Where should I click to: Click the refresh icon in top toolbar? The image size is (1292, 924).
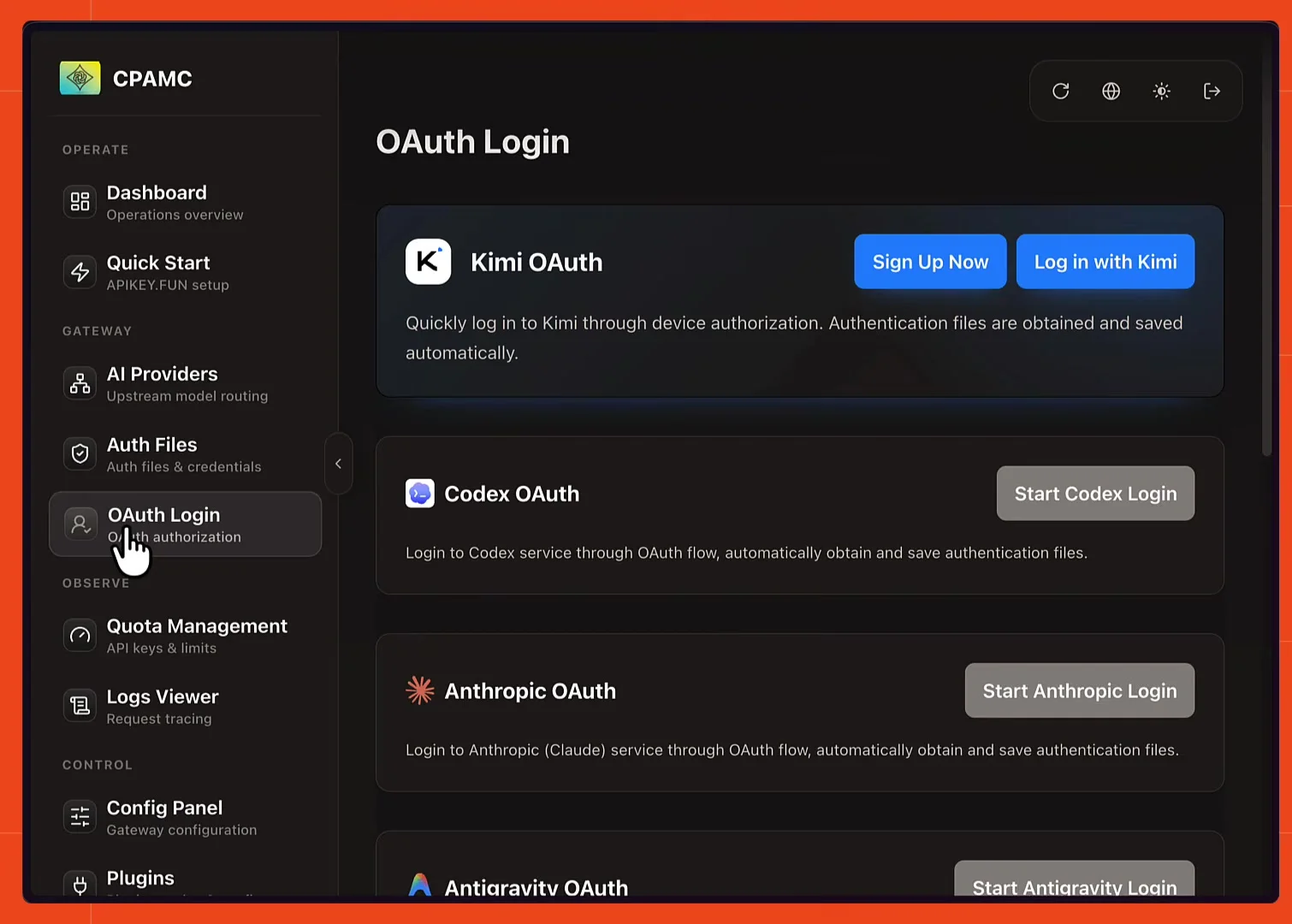(1060, 91)
